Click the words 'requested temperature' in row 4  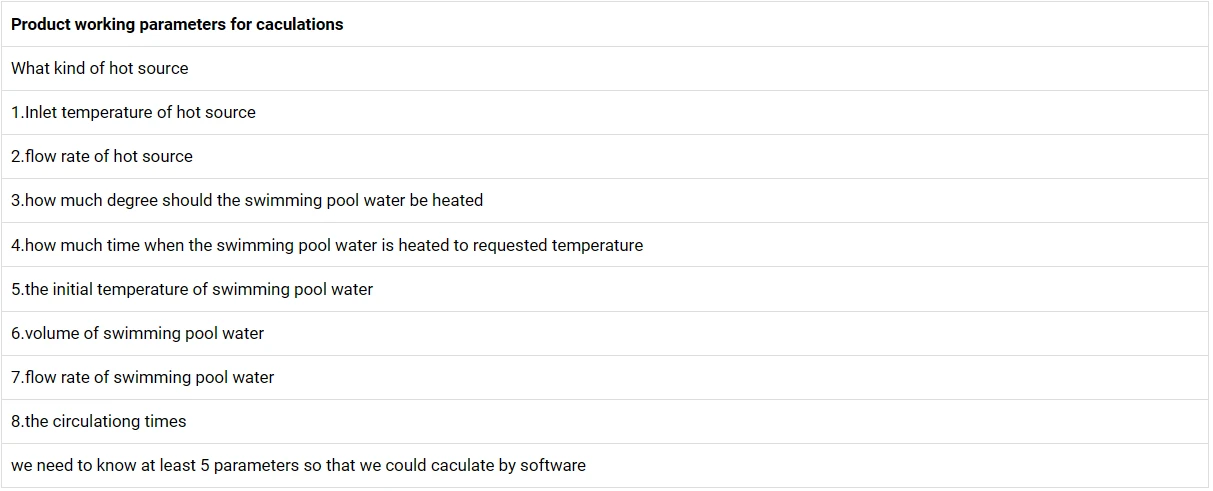tap(558, 245)
